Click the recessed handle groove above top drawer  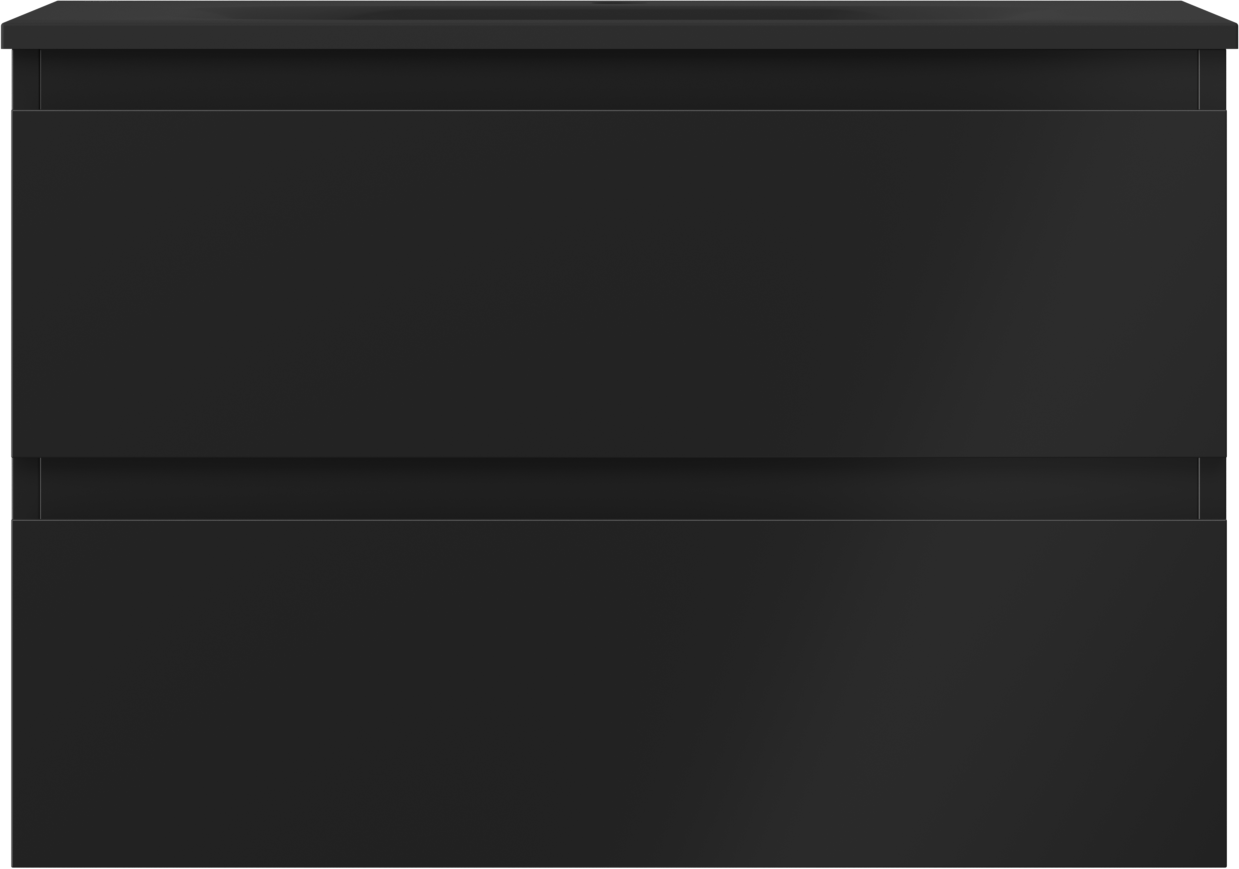(619, 80)
